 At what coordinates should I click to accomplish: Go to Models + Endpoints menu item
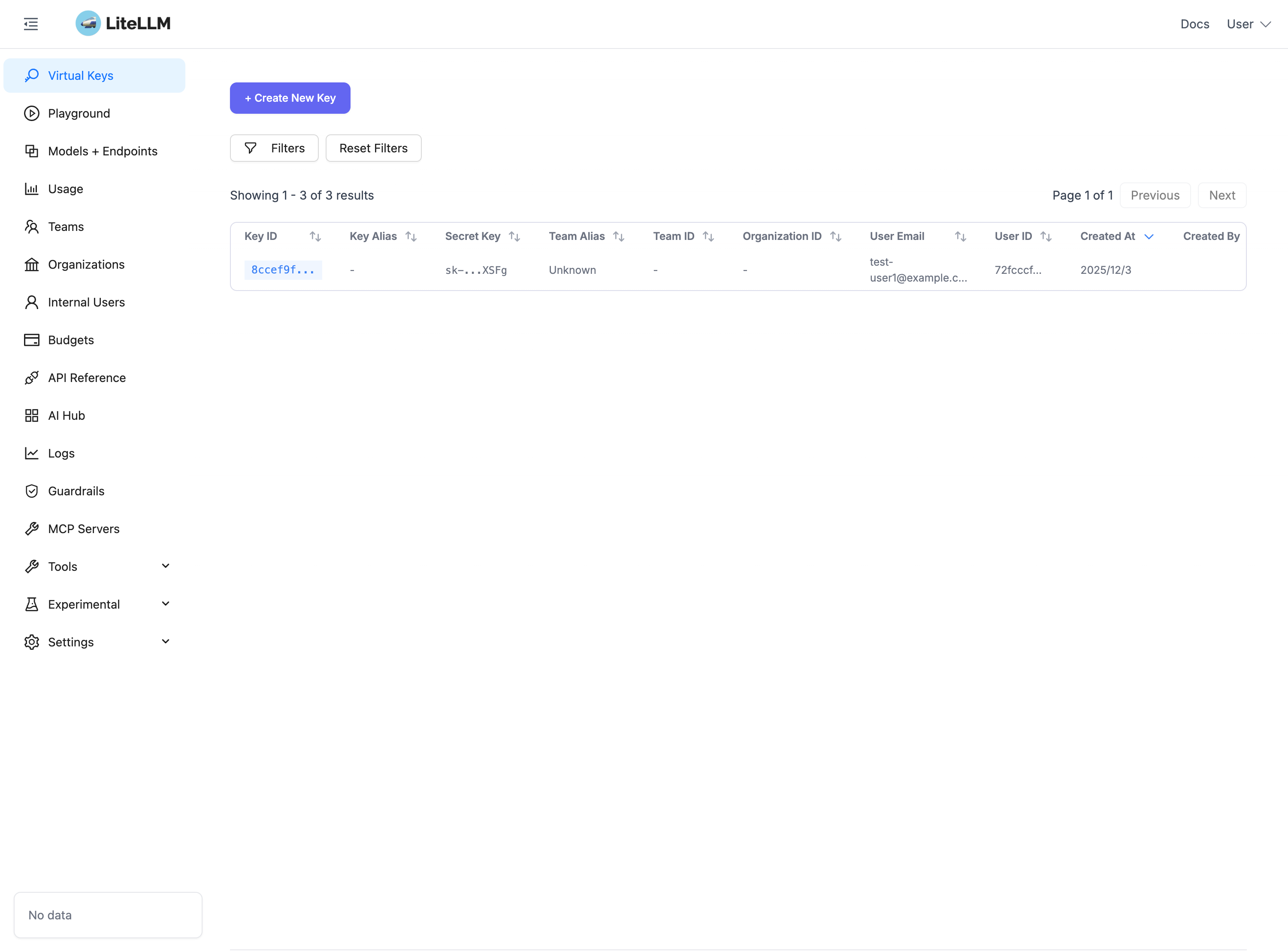pos(103,151)
